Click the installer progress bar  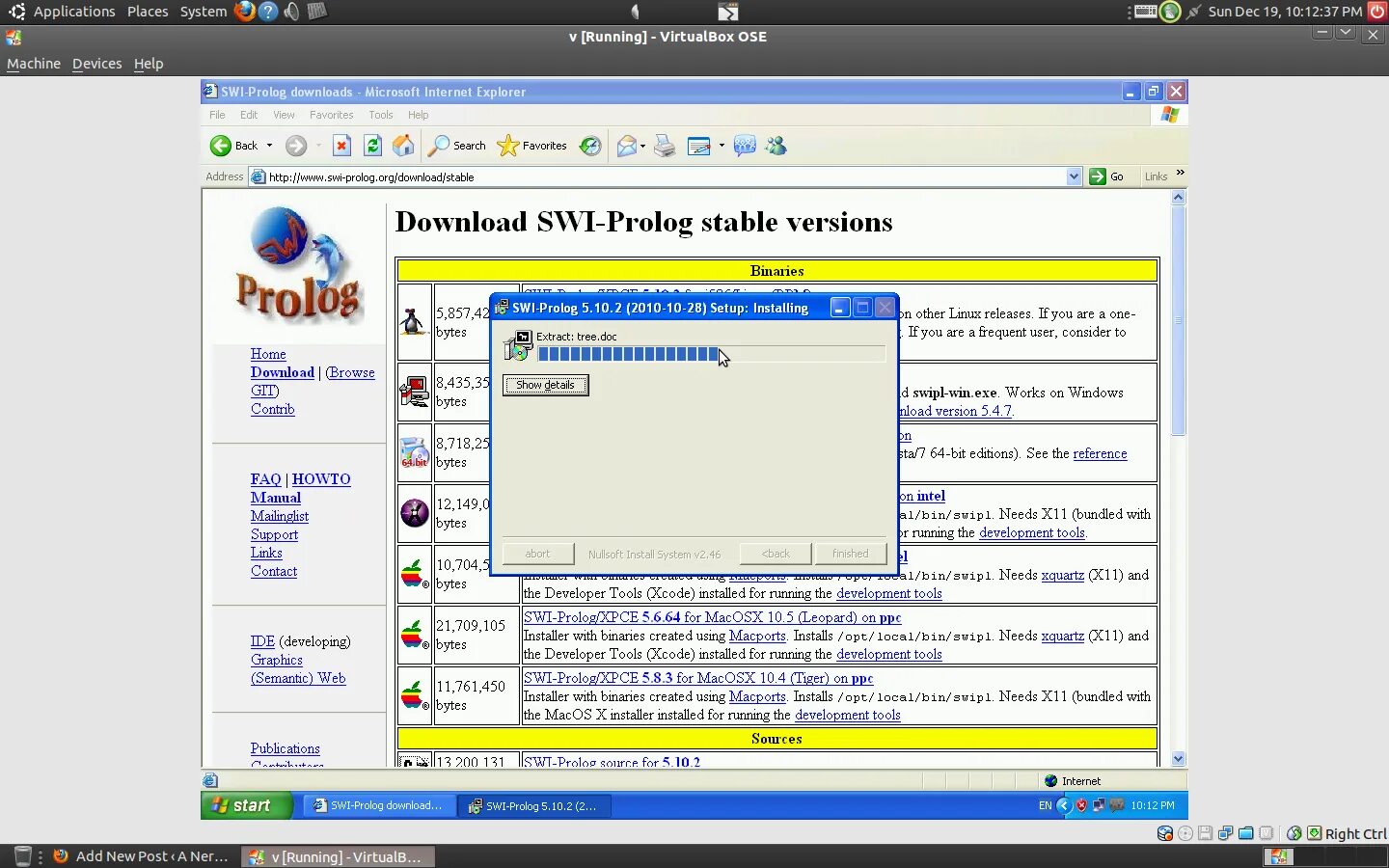coord(710,354)
